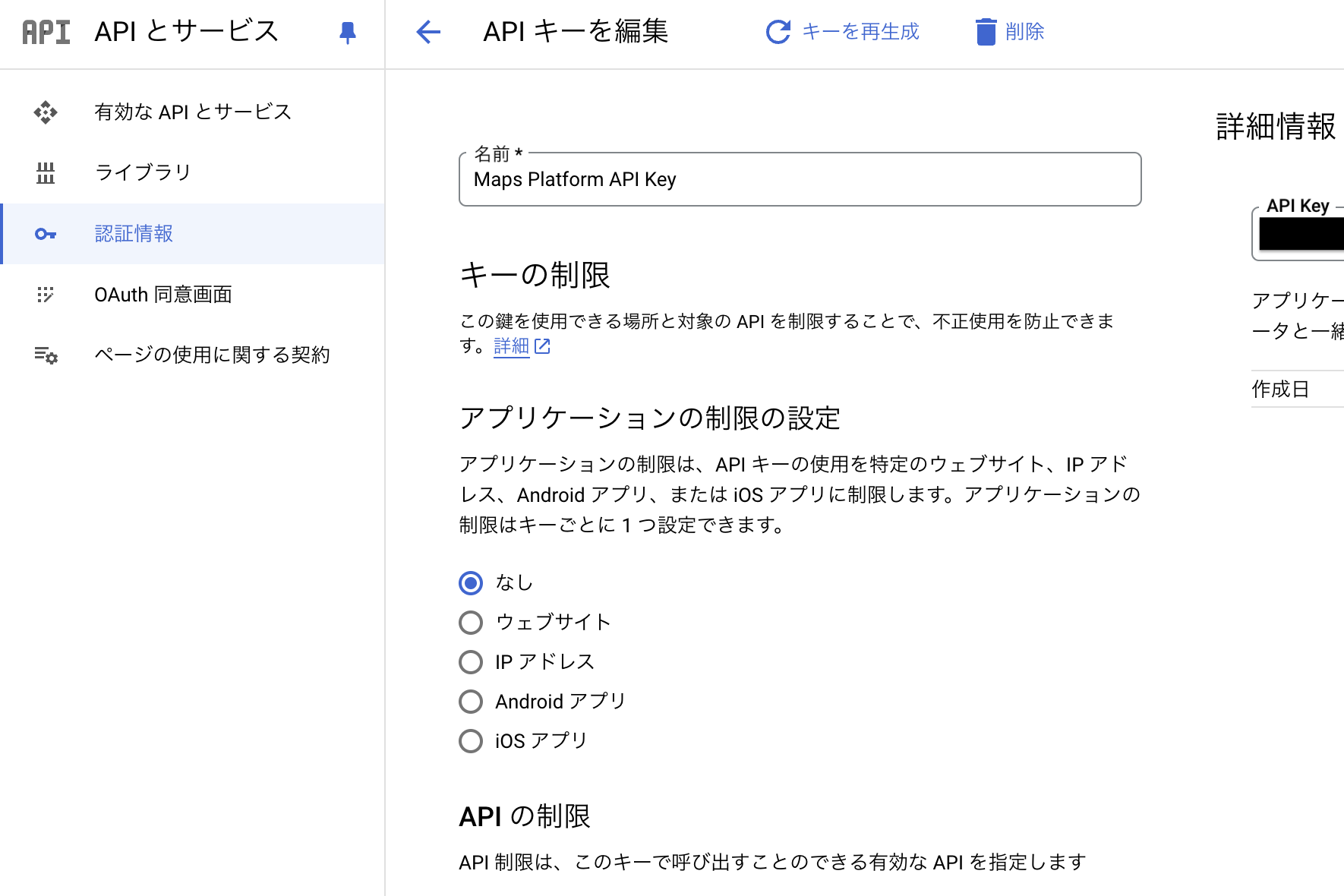Click the Maps Platform API Key name field

point(797,180)
